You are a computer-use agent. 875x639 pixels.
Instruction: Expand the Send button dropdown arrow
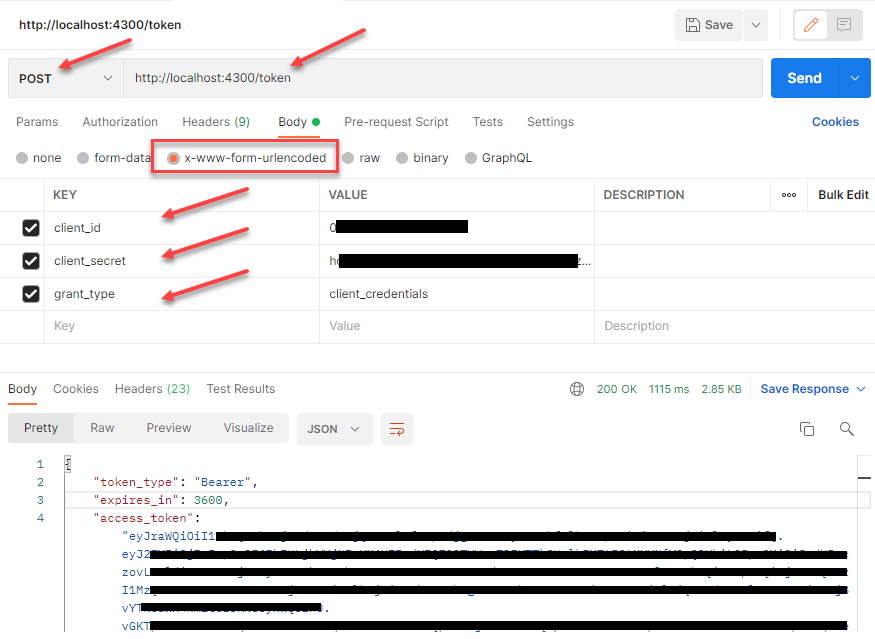854,78
